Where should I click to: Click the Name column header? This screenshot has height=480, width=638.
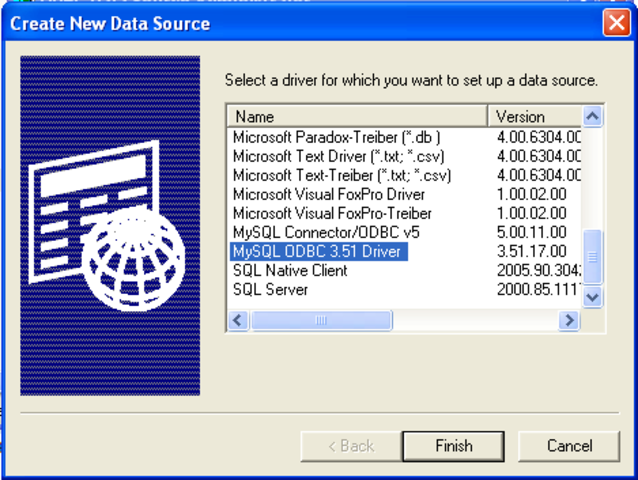[357, 117]
